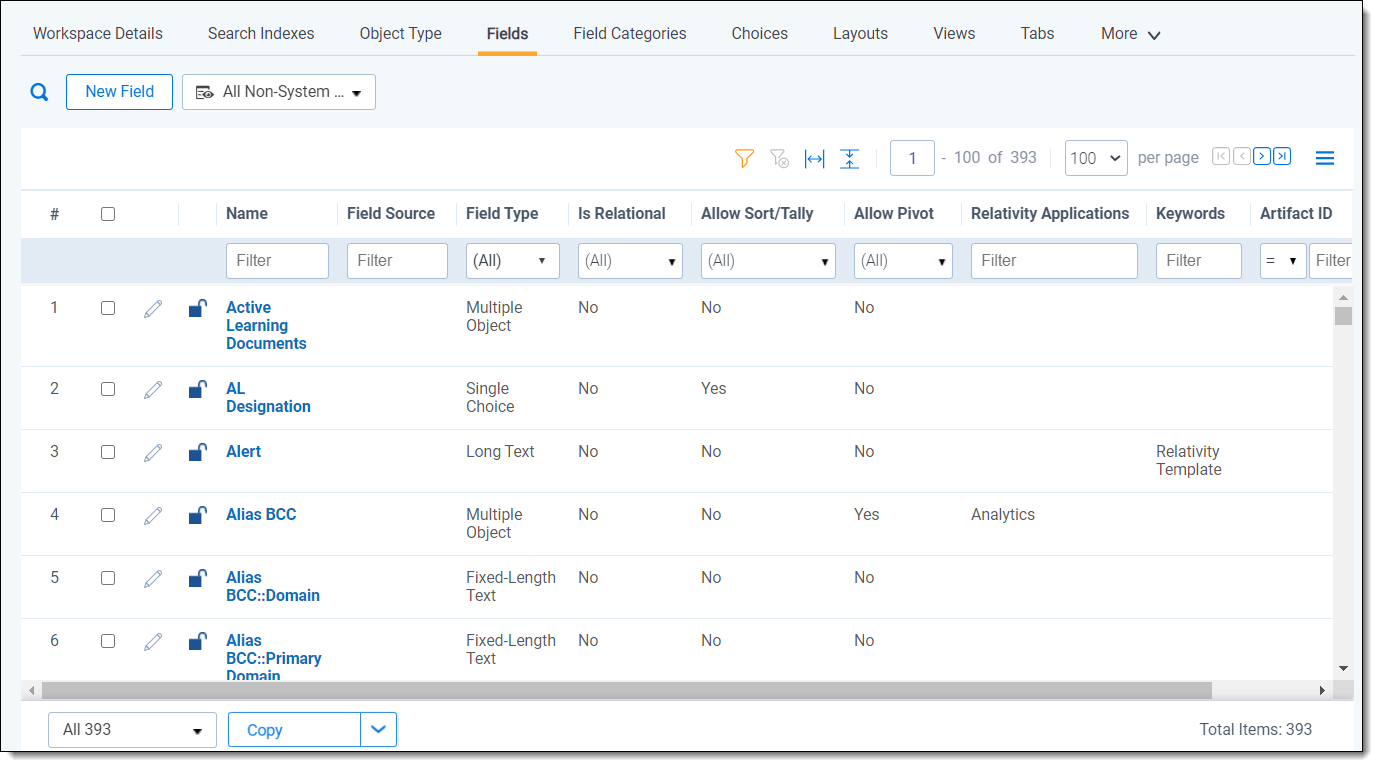Select the checkbox for row 5
Image resolution: width=1378 pixels, height=767 pixels.
point(108,578)
